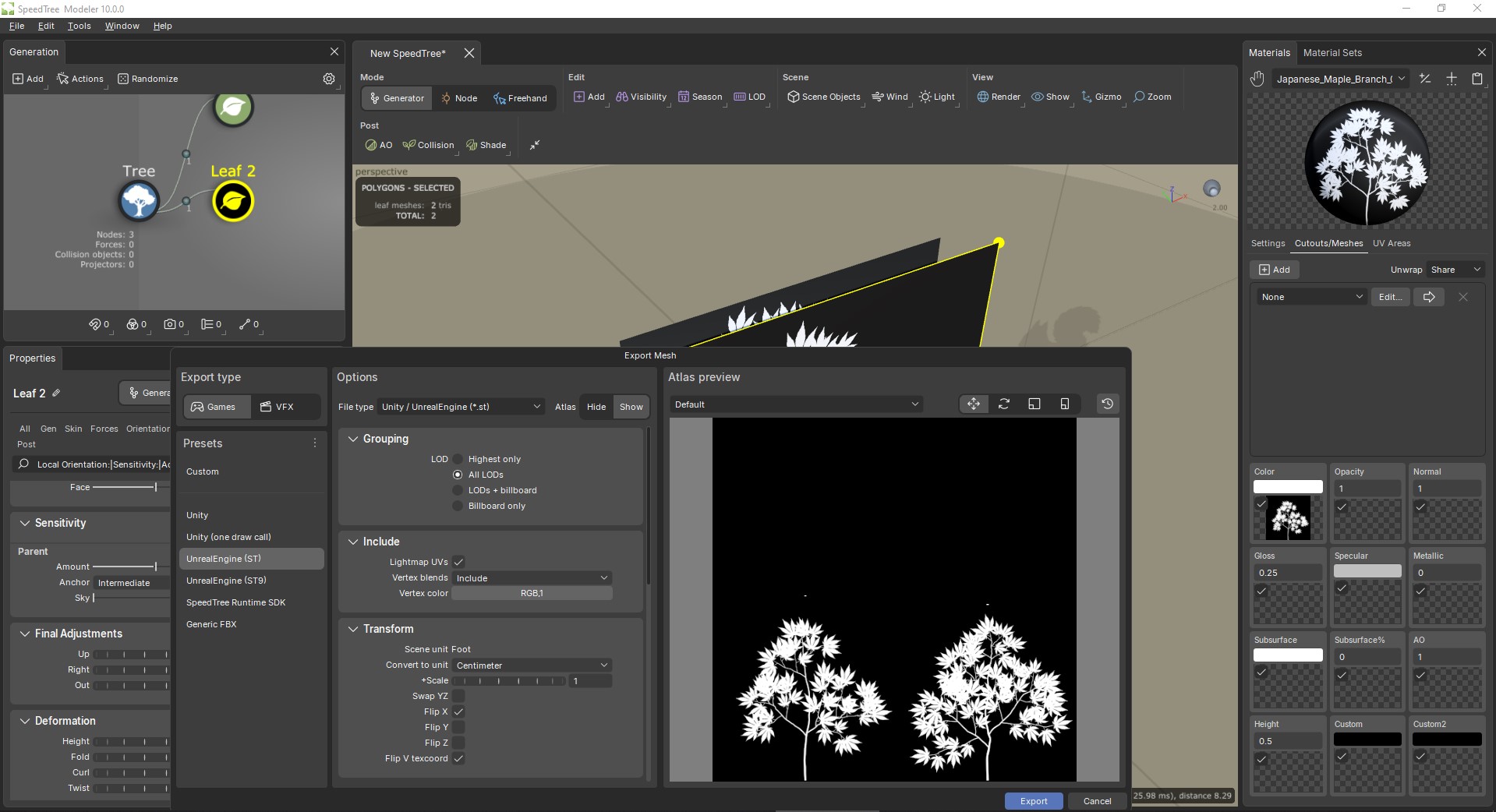Image resolution: width=1496 pixels, height=812 pixels.
Task: Open atlas preview Default dropdown
Action: [797, 404]
